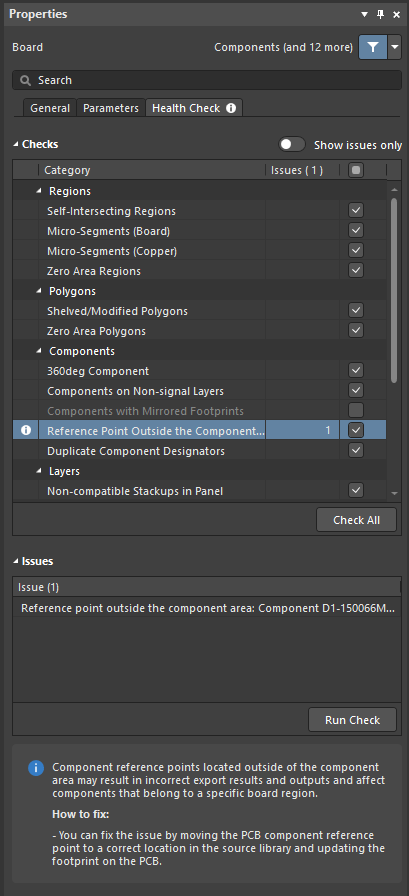Click the search magnifier icon
Viewport: 409px width, 896px height.
tap(25, 81)
